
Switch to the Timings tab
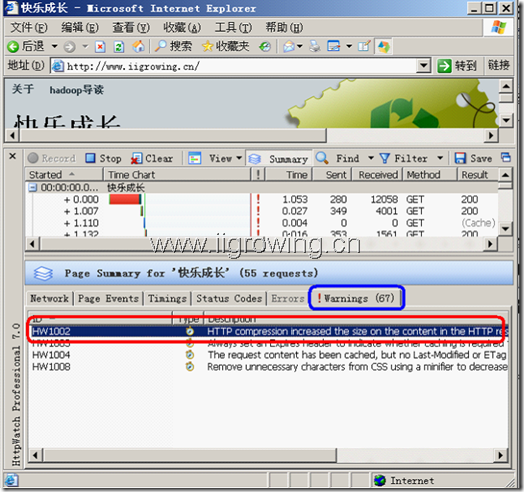(x=167, y=298)
